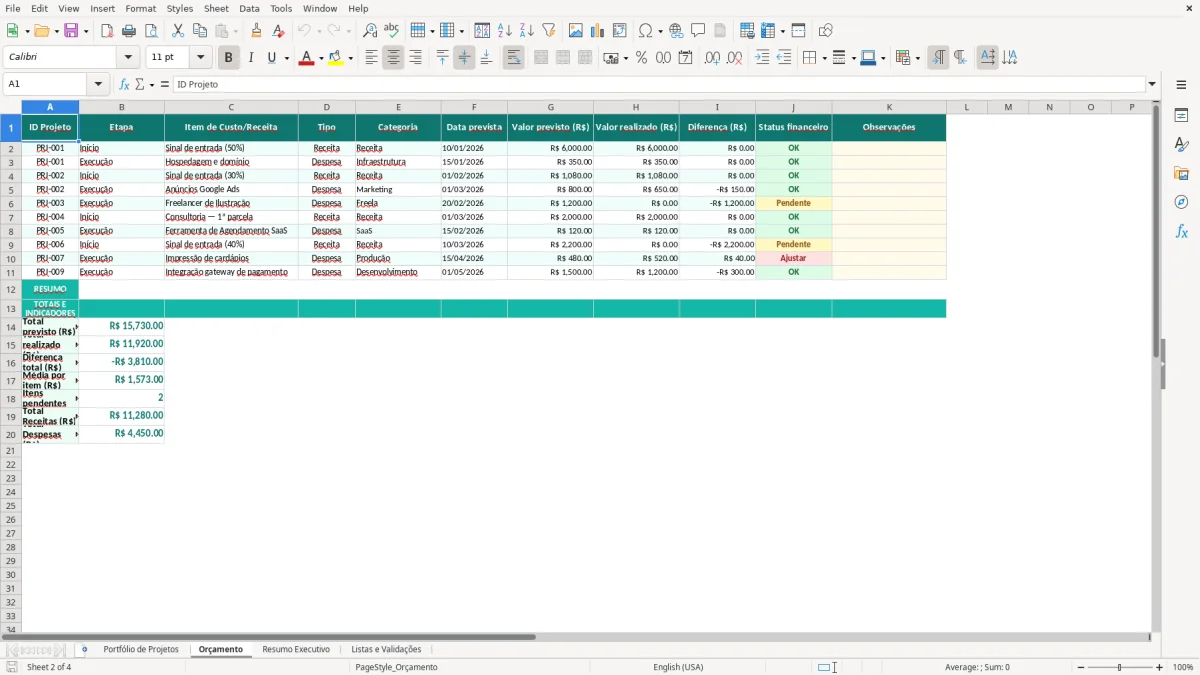Switch to Listas e Validações sheet tab
Screen dimensions: 1200x675
tap(386, 649)
